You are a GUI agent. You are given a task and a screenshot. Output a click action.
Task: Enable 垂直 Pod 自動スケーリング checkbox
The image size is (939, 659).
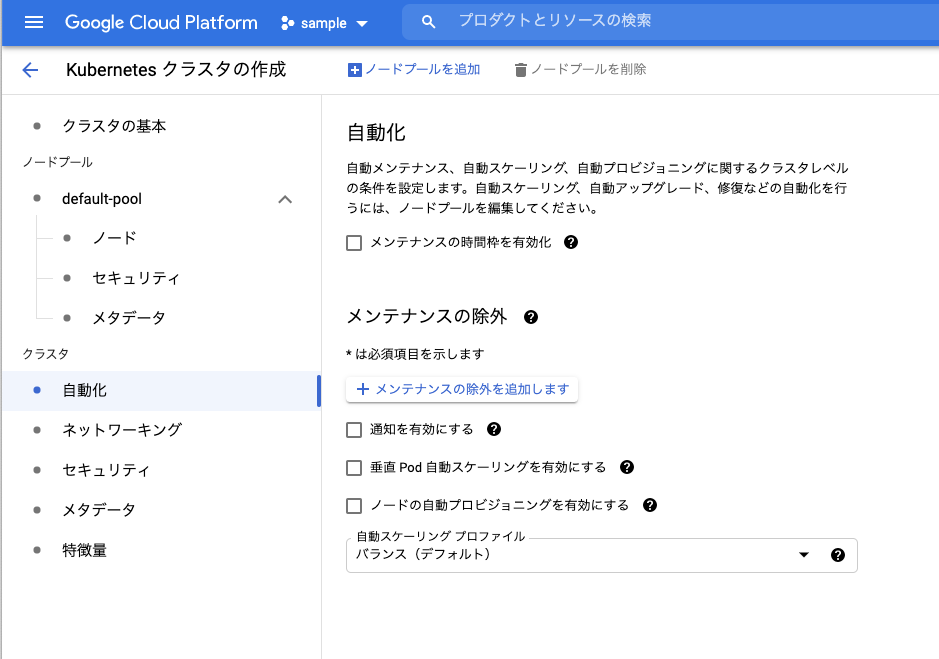(354, 467)
